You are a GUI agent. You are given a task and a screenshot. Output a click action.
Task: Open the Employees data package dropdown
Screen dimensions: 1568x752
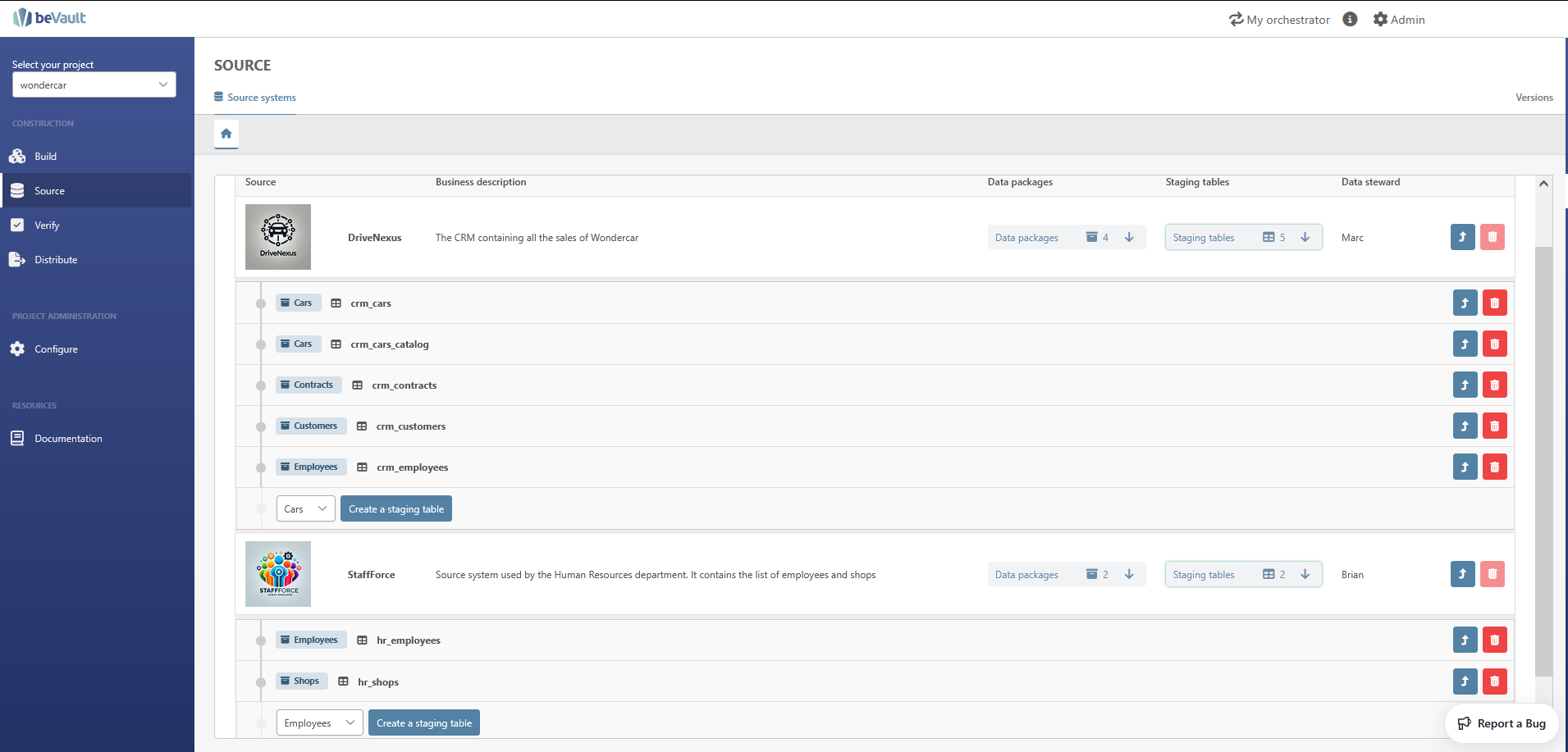click(x=319, y=723)
